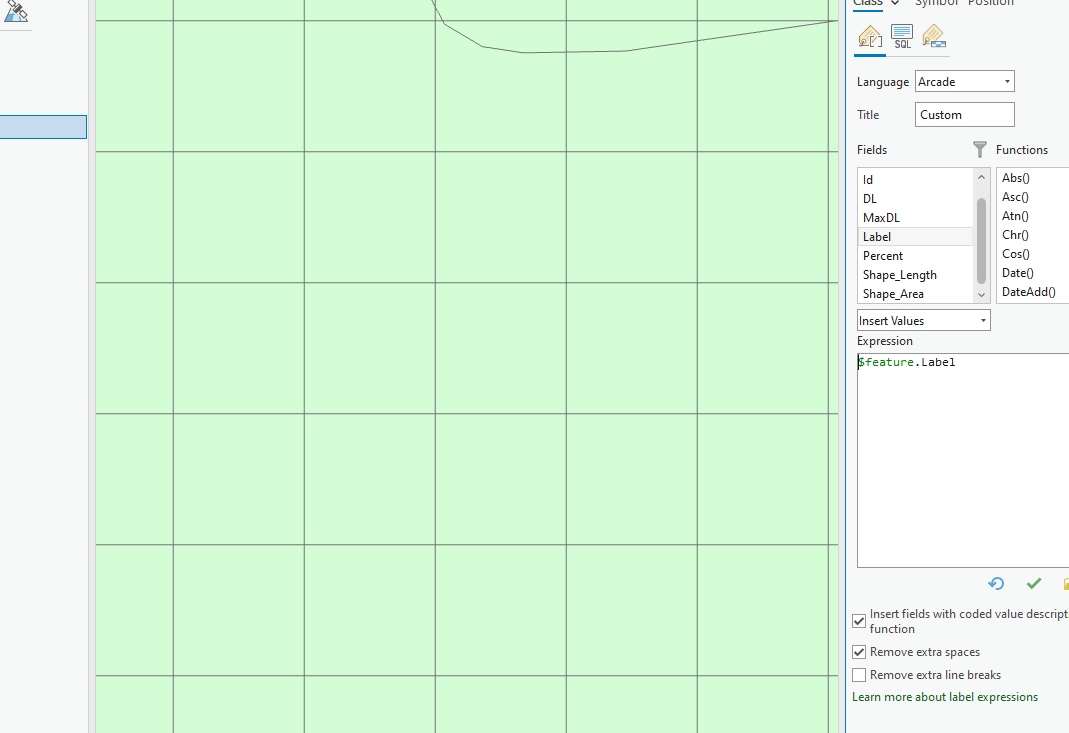The width and height of the screenshot is (1069, 733).
Task: Open the Language dropdown
Action: click(x=1005, y=81)
